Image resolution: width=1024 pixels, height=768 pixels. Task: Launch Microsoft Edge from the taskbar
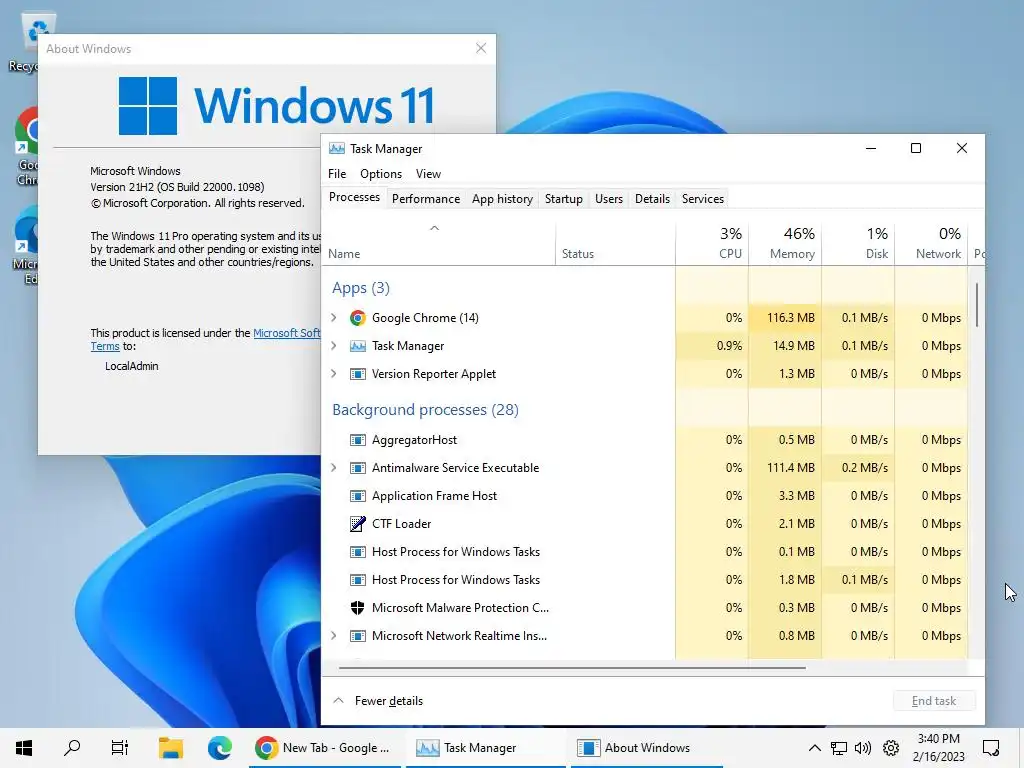[219, 748]
